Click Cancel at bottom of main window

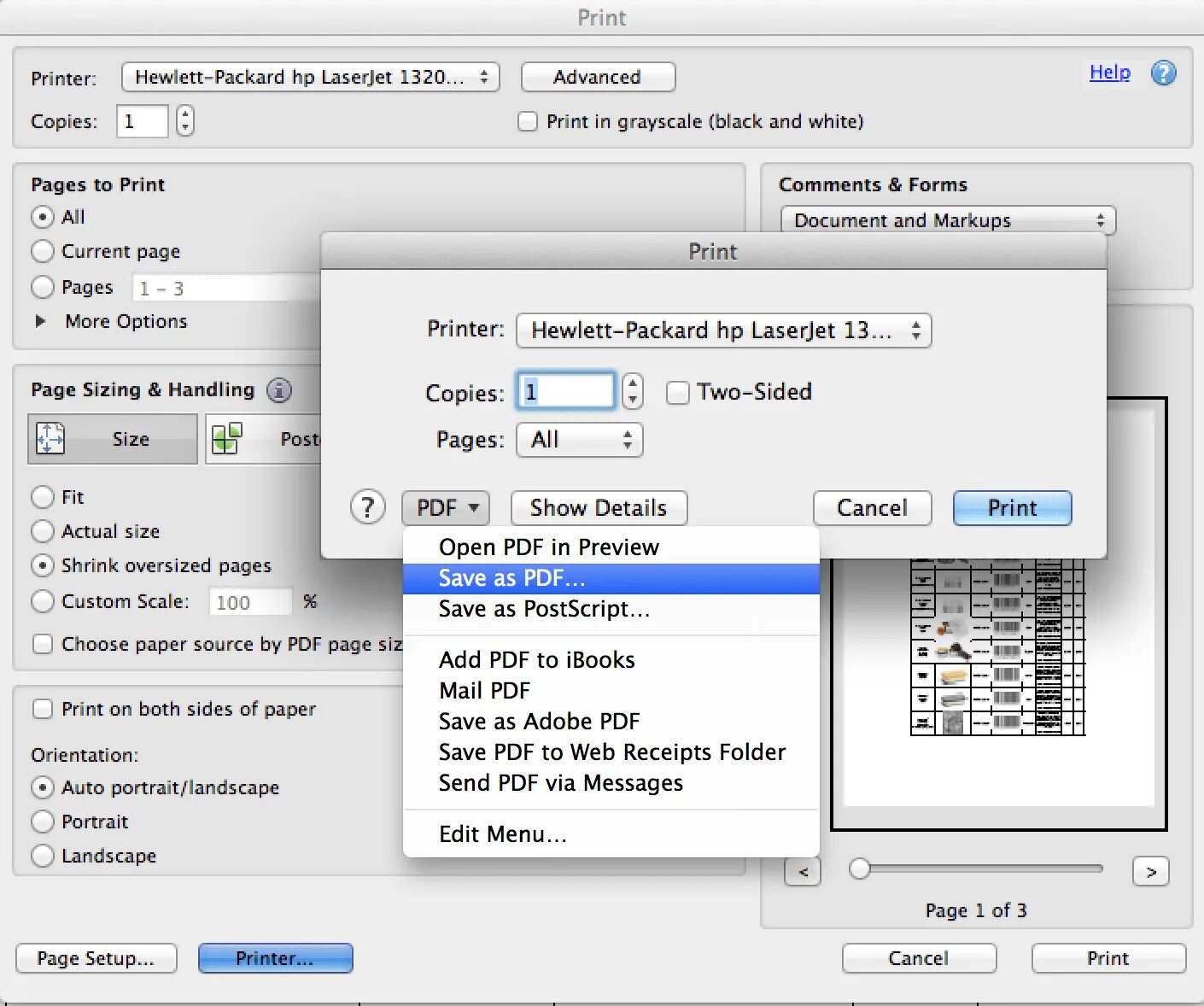click(x=919, y=958)
